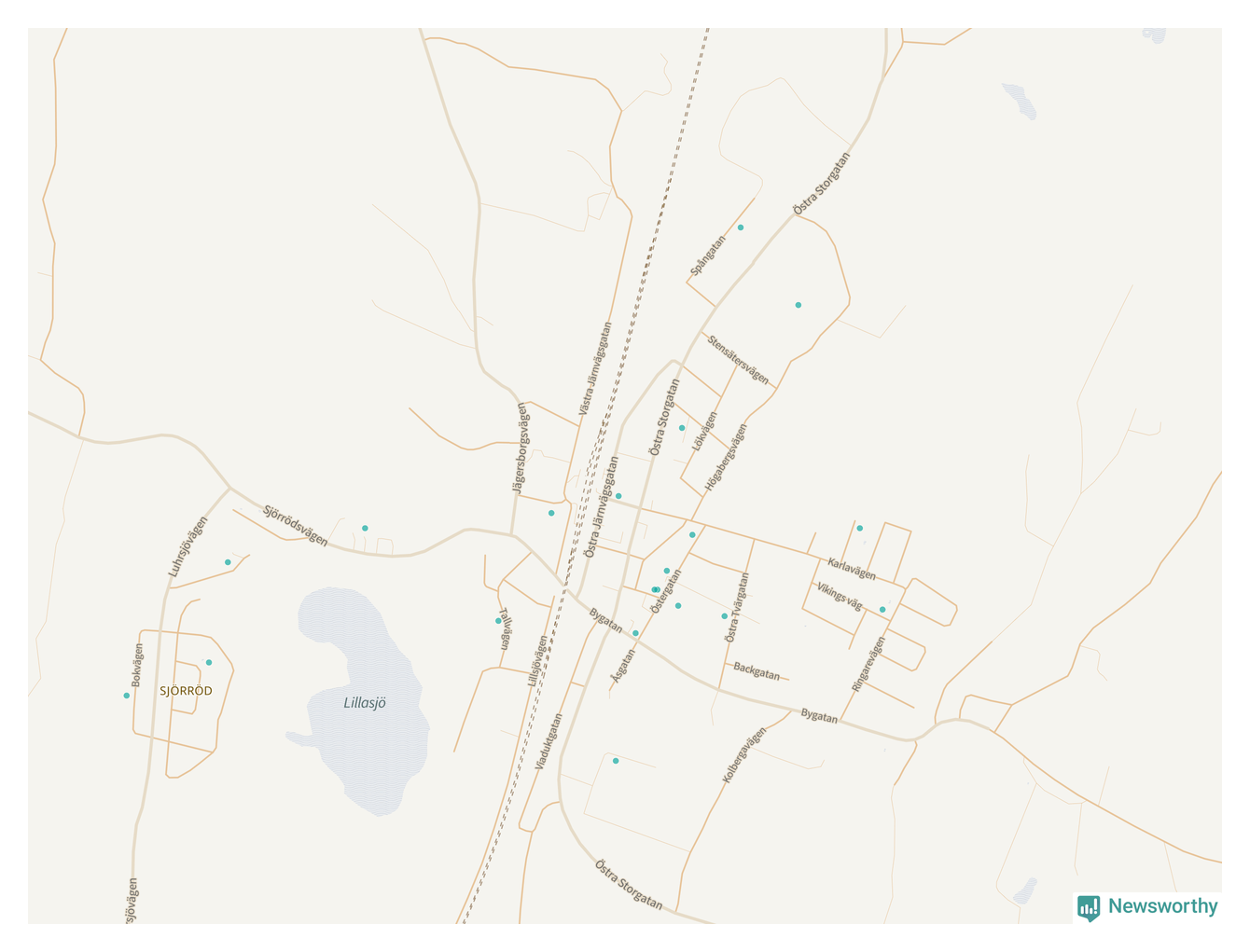Select the Stensätersvägen street label
The image size is (1250, 952).
[738, 360]
